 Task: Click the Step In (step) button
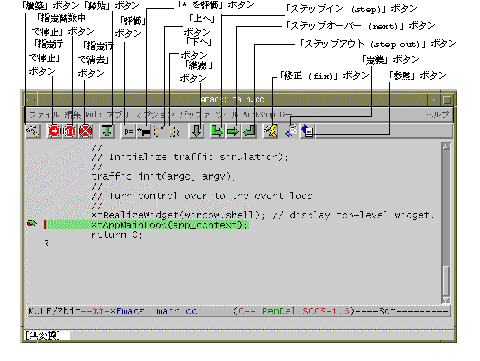tap(216, 131)
